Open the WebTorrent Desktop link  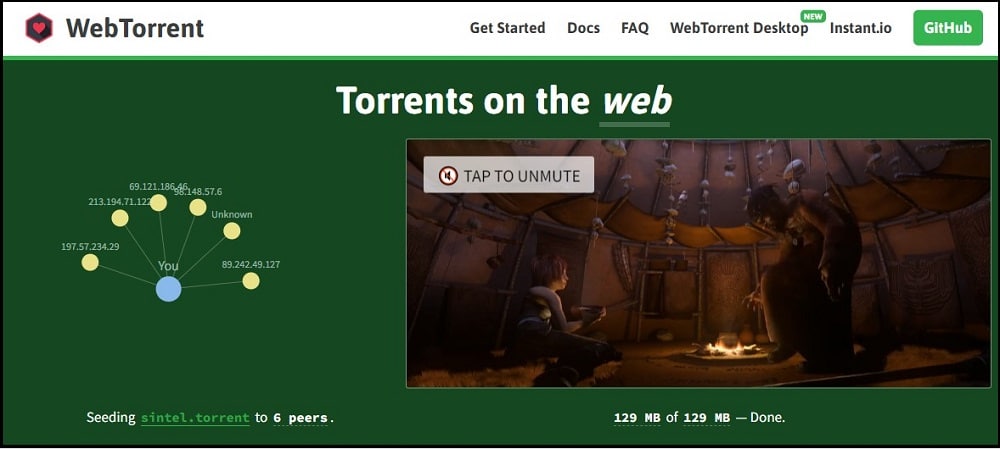739,28
